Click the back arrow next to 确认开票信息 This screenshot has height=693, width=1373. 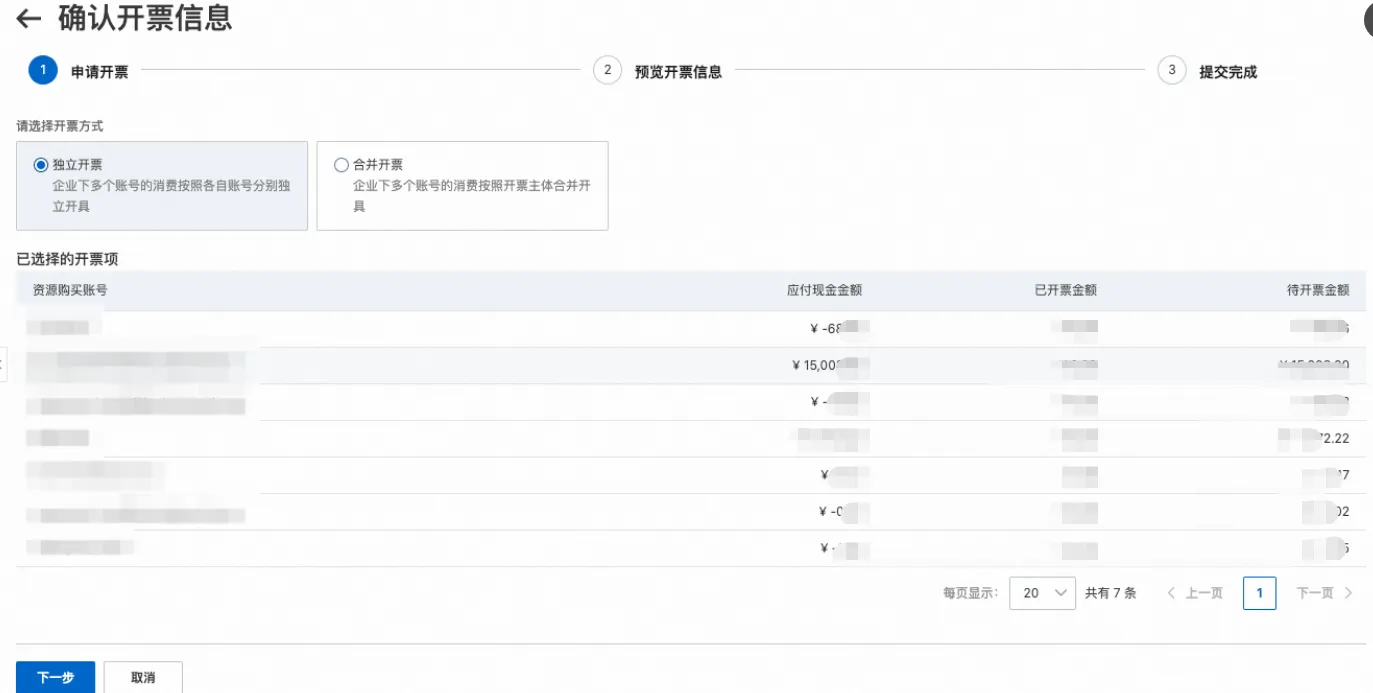click(x=27, y=16)
